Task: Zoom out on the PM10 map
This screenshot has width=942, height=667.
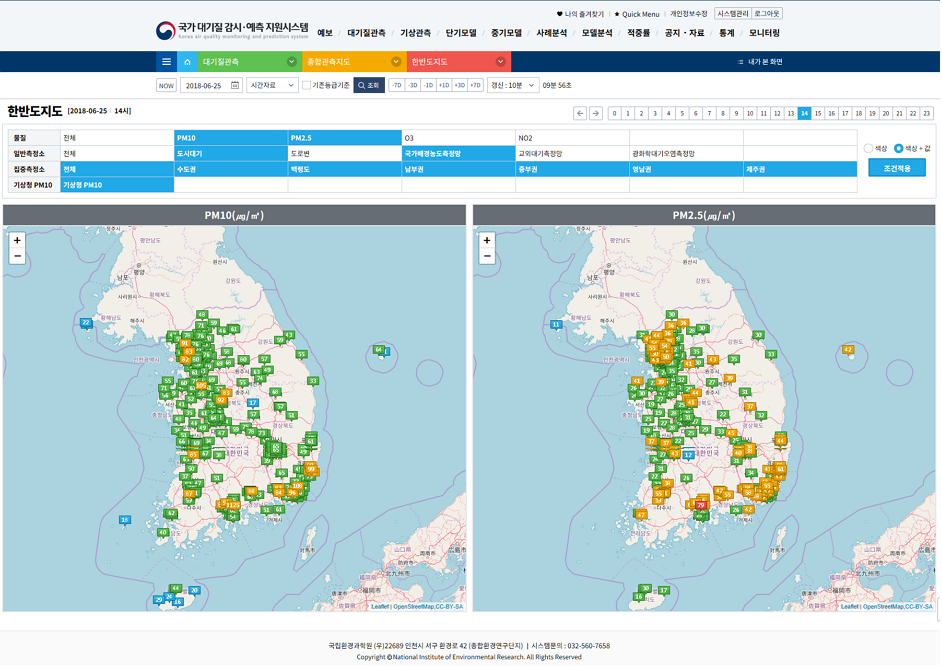Action: (x=17, y=256)
